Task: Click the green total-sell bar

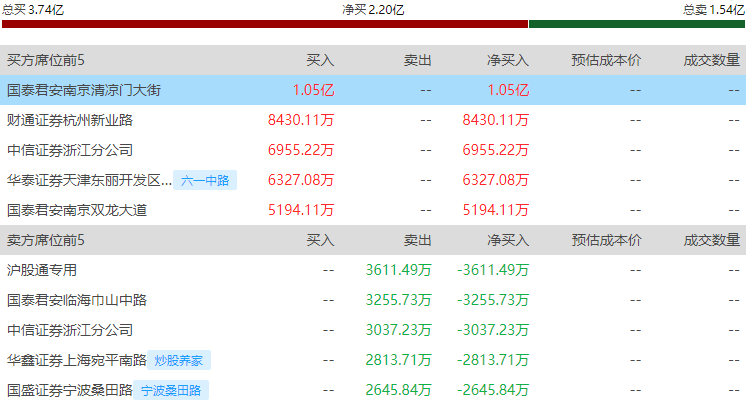Action: (637, 24)
